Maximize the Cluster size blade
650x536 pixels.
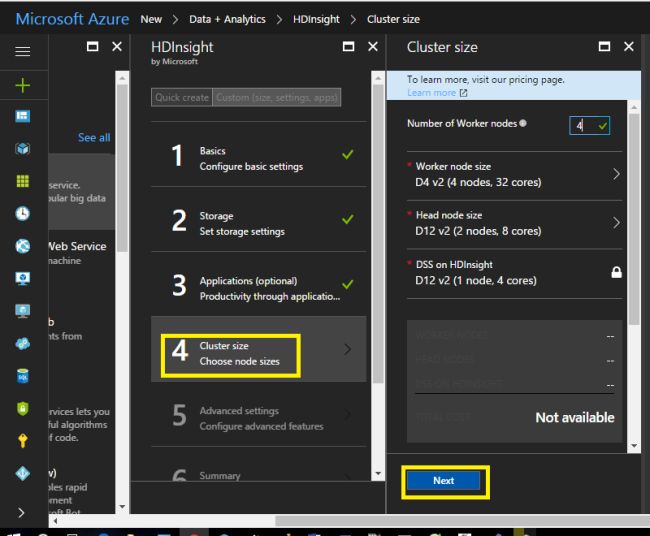click(x=604, y=46)
